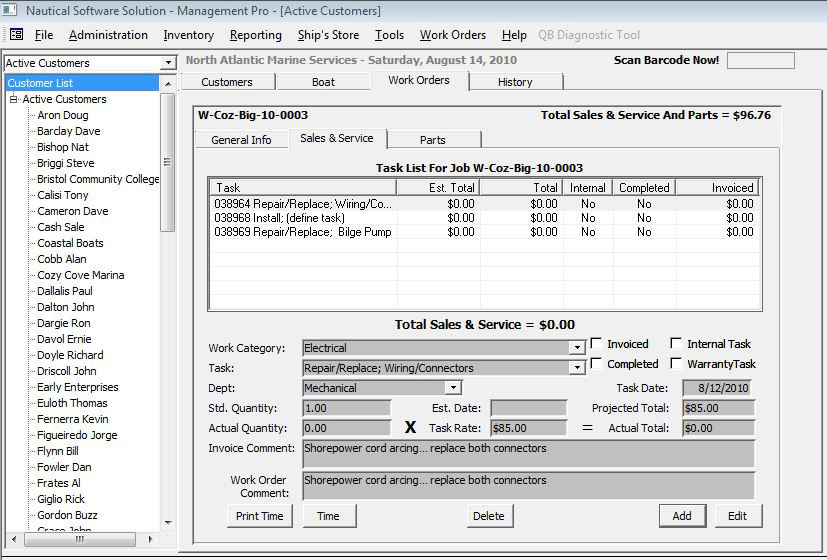Click the application icon beside File menu
Viewport: 827px width, 560px height.
pos(16,35)
